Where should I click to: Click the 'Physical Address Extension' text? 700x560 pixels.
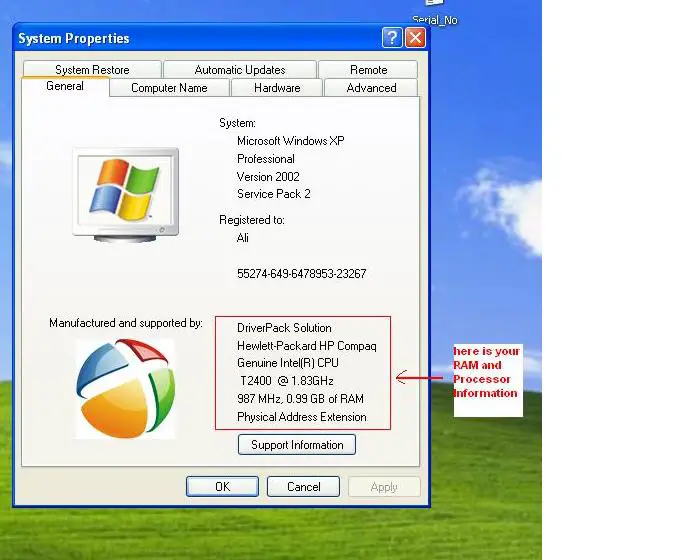pyautogui.click(x=302, y=417)
